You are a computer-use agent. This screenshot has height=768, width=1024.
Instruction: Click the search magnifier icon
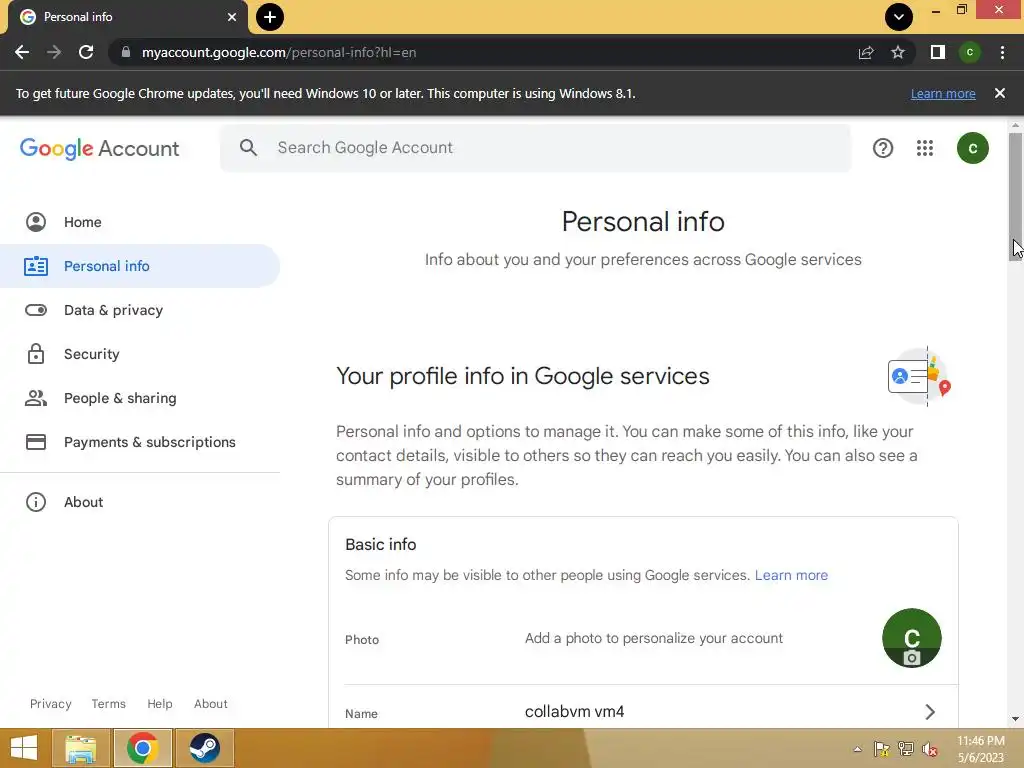248,148
